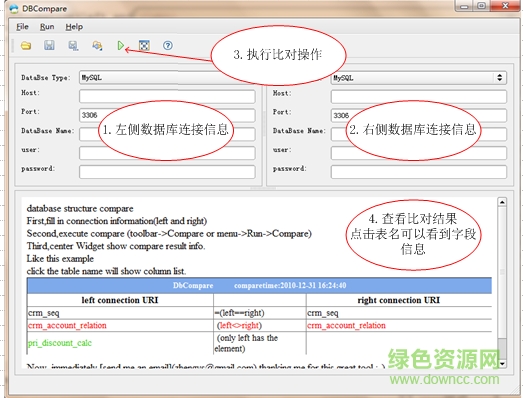Click the green pri_discount_calc table name
The width and height of the screenshot is (523, 398).
pyautogui.click(x=59, y=343)
